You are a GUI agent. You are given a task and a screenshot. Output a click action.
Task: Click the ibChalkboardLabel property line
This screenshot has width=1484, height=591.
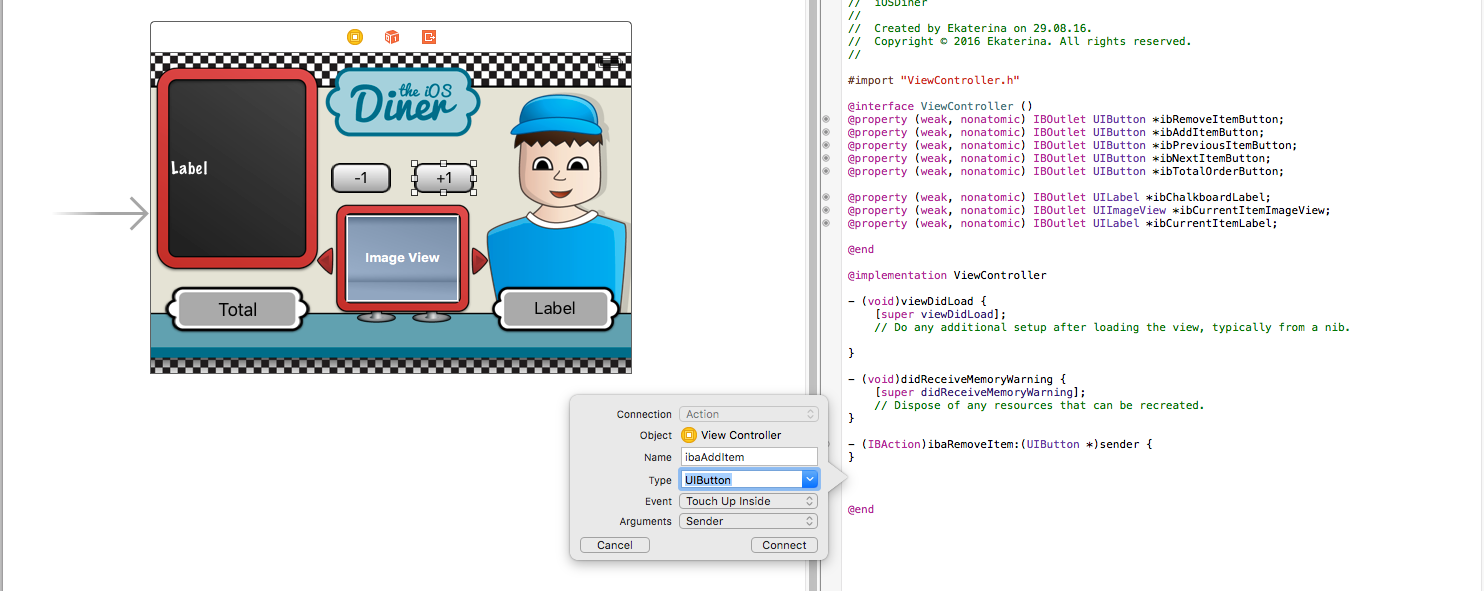coord(1059,197)
